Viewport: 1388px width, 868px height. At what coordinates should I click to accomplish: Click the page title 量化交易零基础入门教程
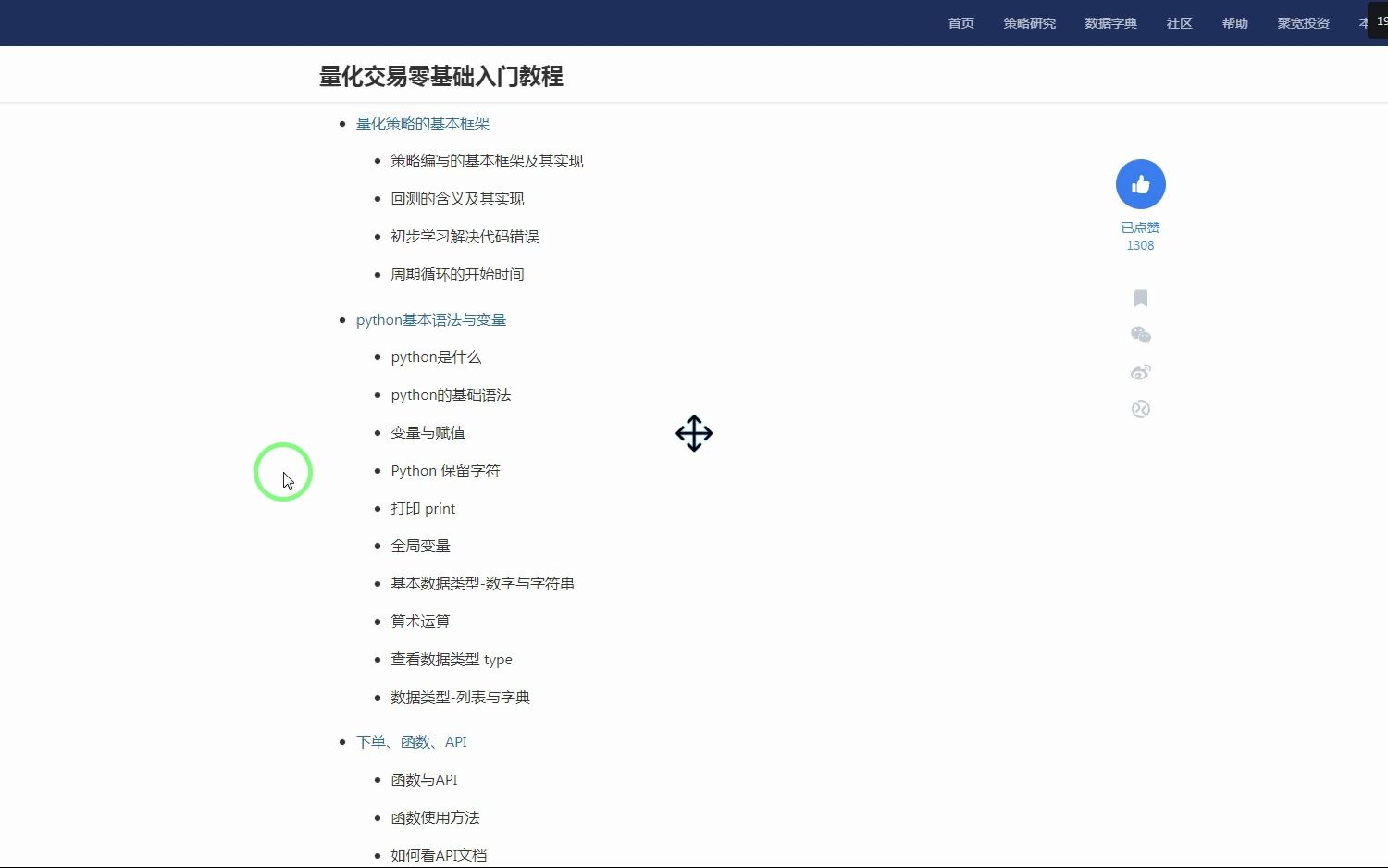point(441,76)
